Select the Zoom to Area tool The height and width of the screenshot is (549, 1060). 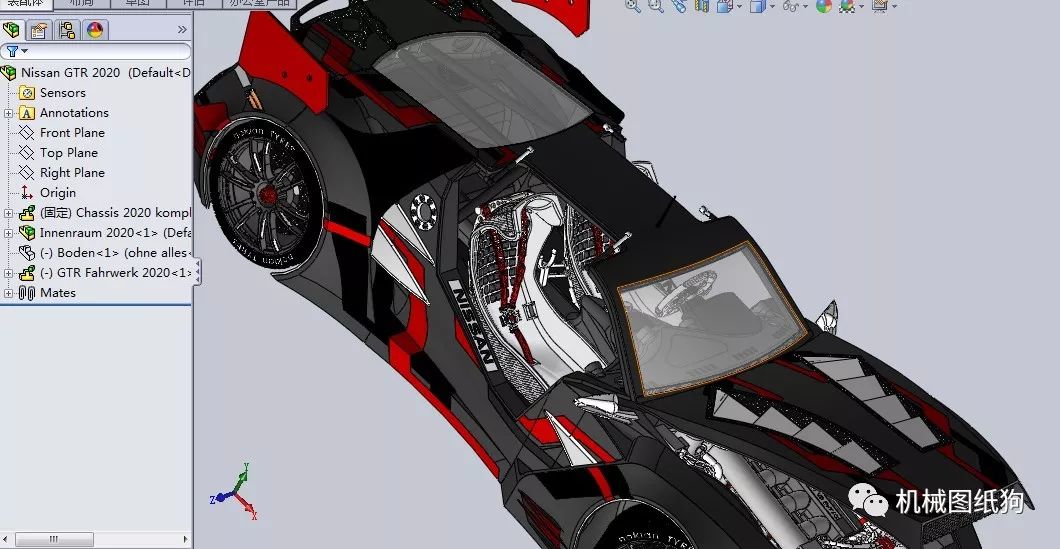coord(655,6)
